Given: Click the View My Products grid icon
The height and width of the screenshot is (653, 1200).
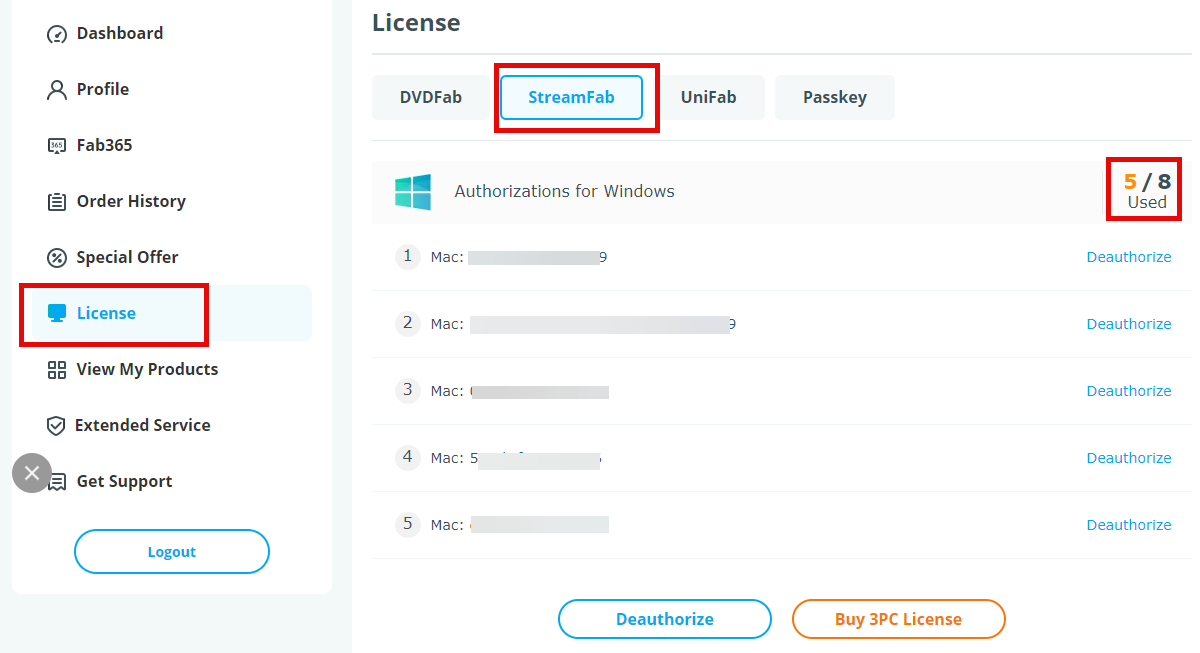Looking at the screenshot, I should [57, 370].
